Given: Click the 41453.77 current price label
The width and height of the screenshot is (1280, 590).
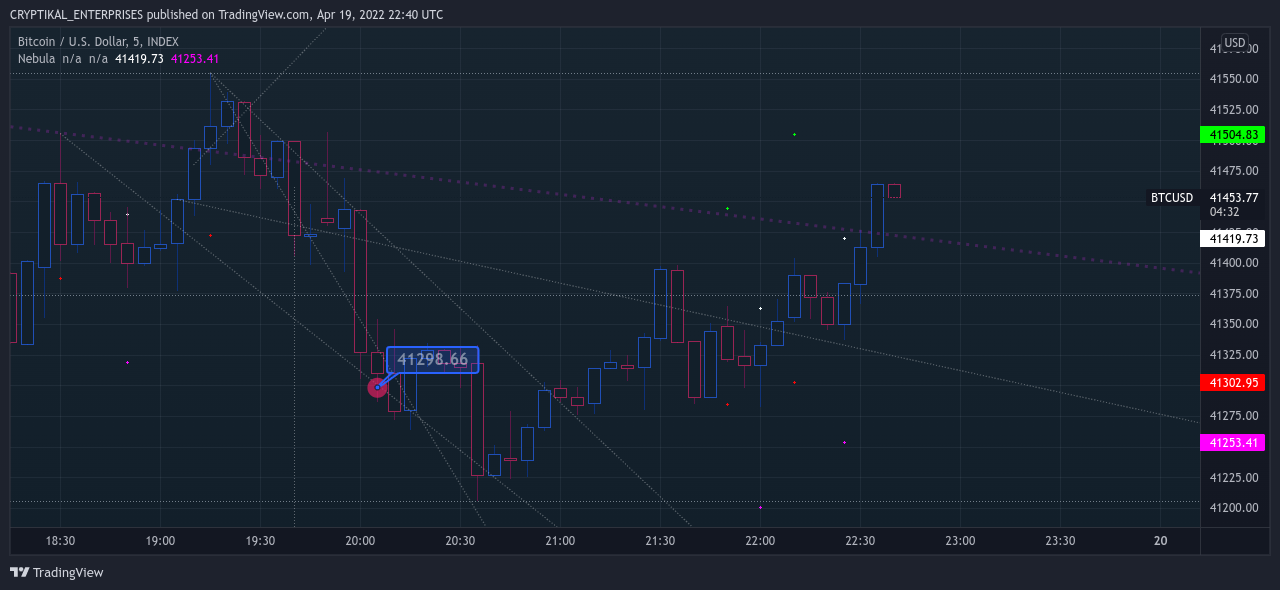Looking at the screenshot, I should pyautogui.click(x=1234, y=198).
